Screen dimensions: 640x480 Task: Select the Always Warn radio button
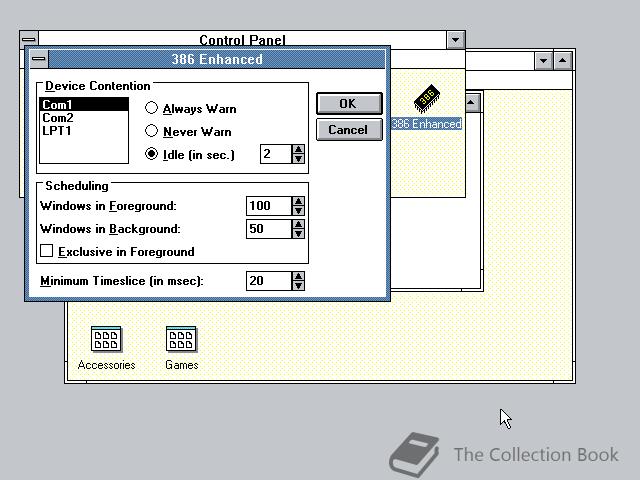click(x=151, y=108)
